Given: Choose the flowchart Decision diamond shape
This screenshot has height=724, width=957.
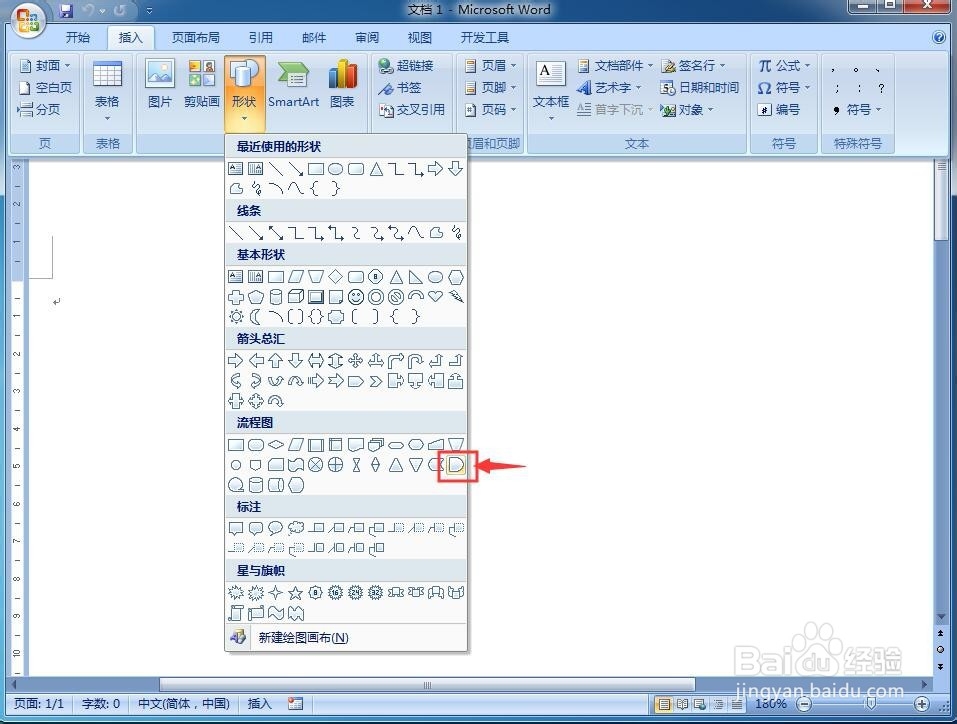Looking at the screenshot, I should point(276,444).
